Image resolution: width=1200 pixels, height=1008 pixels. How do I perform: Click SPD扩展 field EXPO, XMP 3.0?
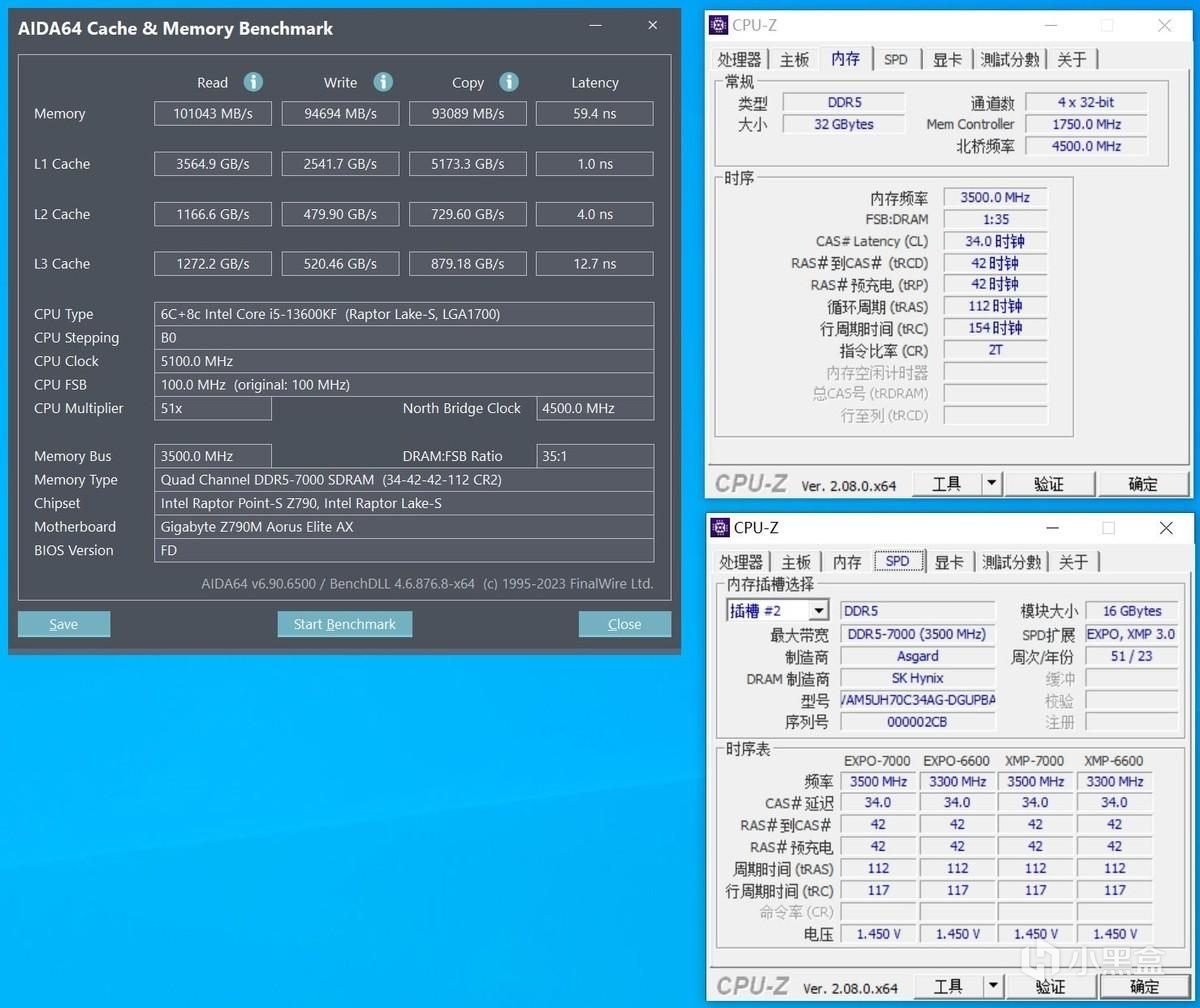(1131, 634)
